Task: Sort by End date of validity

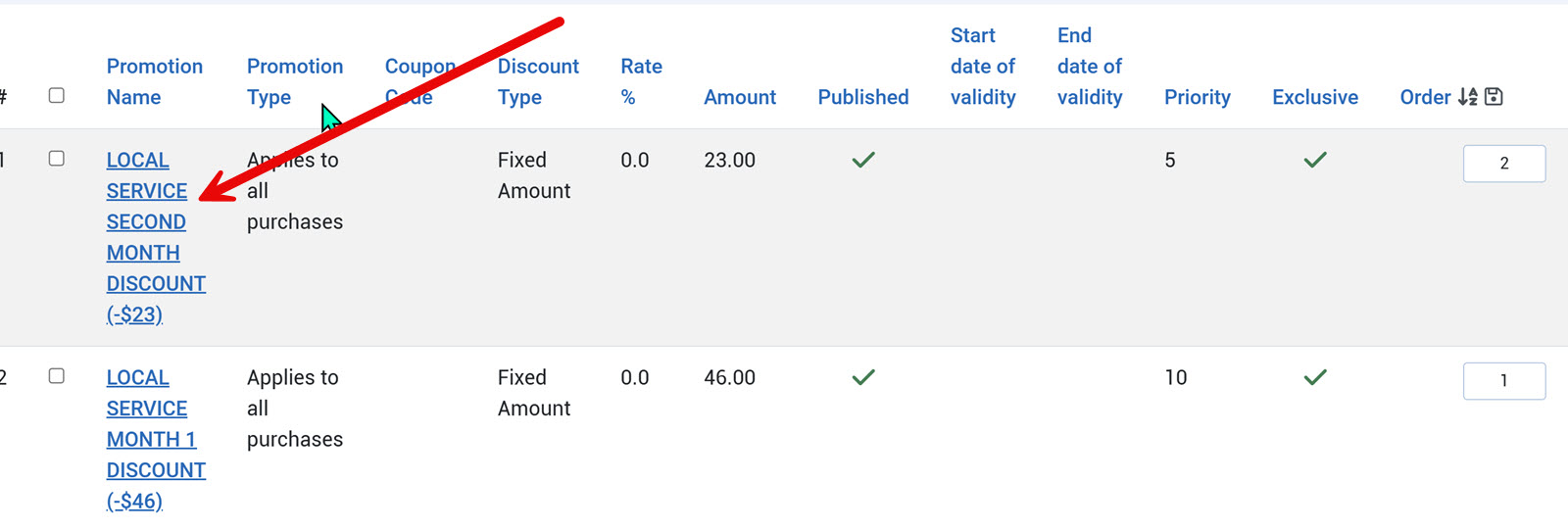Action: pos(1089,67)
